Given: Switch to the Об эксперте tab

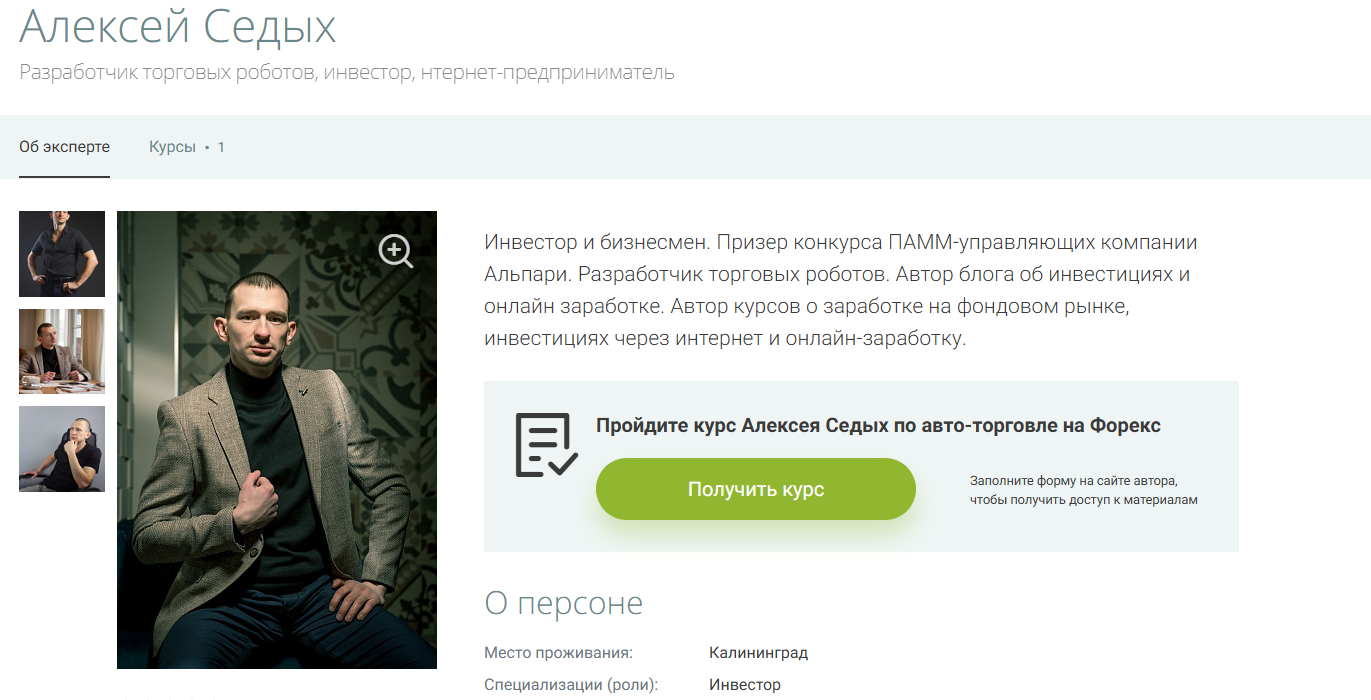Looking at the screenshot, I should [64, 147].
